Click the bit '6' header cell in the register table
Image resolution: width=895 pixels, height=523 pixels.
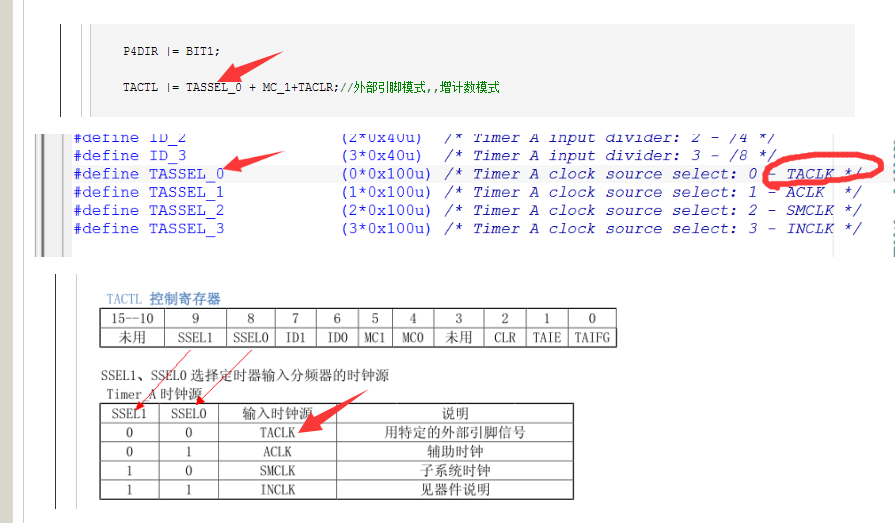pos(337,319)
